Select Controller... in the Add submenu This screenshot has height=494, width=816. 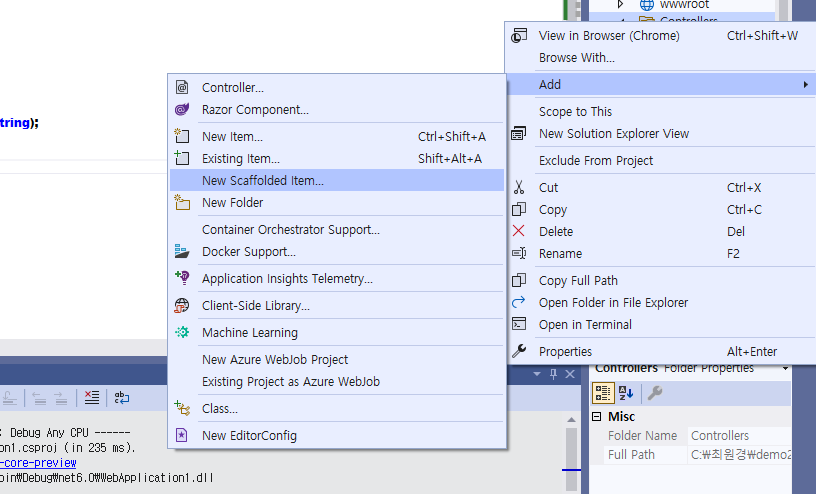tap(337, 87)
